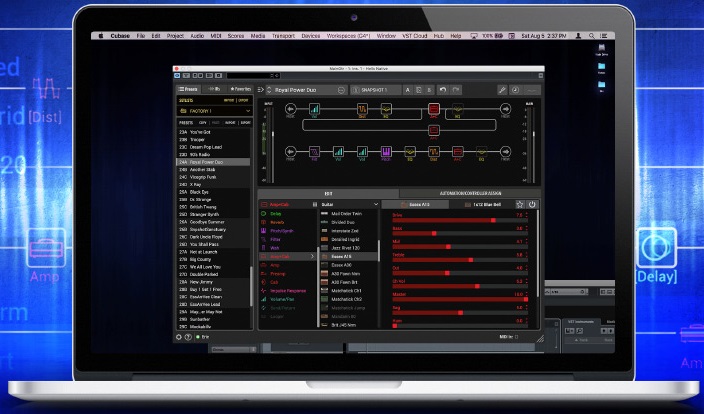The height and width of the screenshot is (414, 704).
Task: Switch to the IRs tab
Action: coord(214,89)
